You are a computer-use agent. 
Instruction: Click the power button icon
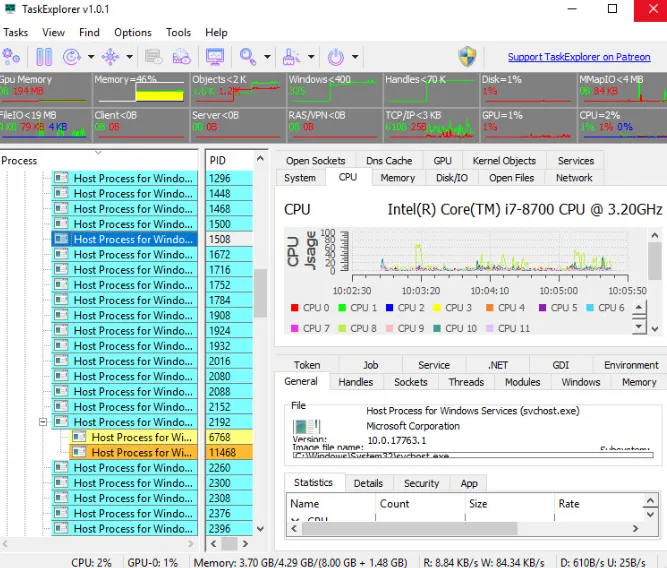(x=336, y=57)
